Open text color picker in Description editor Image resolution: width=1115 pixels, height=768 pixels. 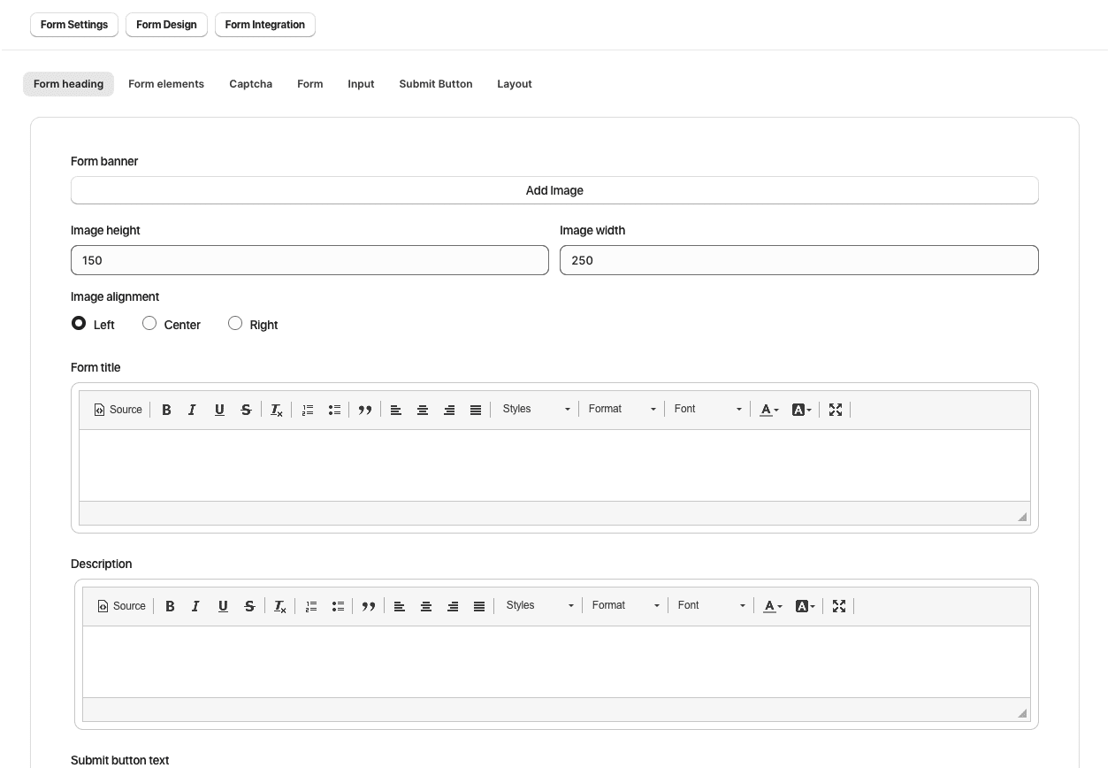pos(773,606)
